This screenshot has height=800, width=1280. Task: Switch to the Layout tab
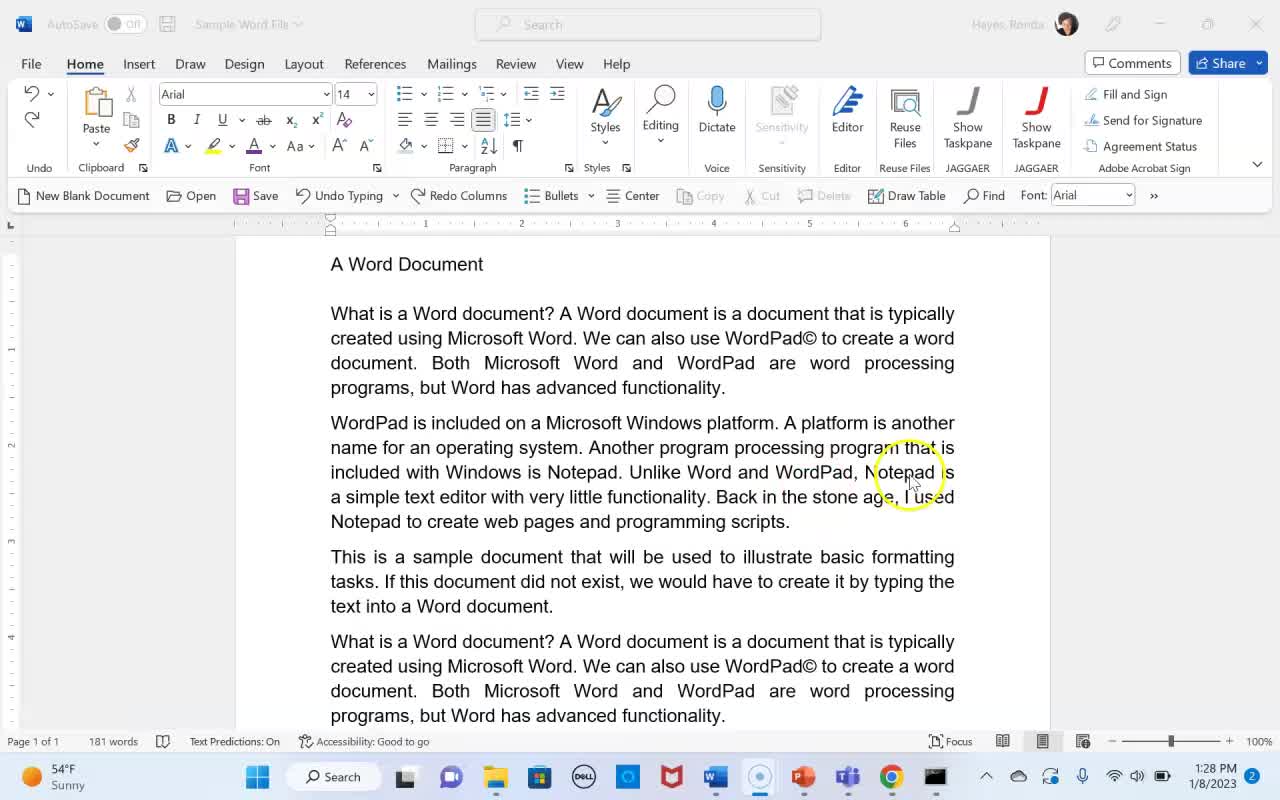click(x=304, y=64)
